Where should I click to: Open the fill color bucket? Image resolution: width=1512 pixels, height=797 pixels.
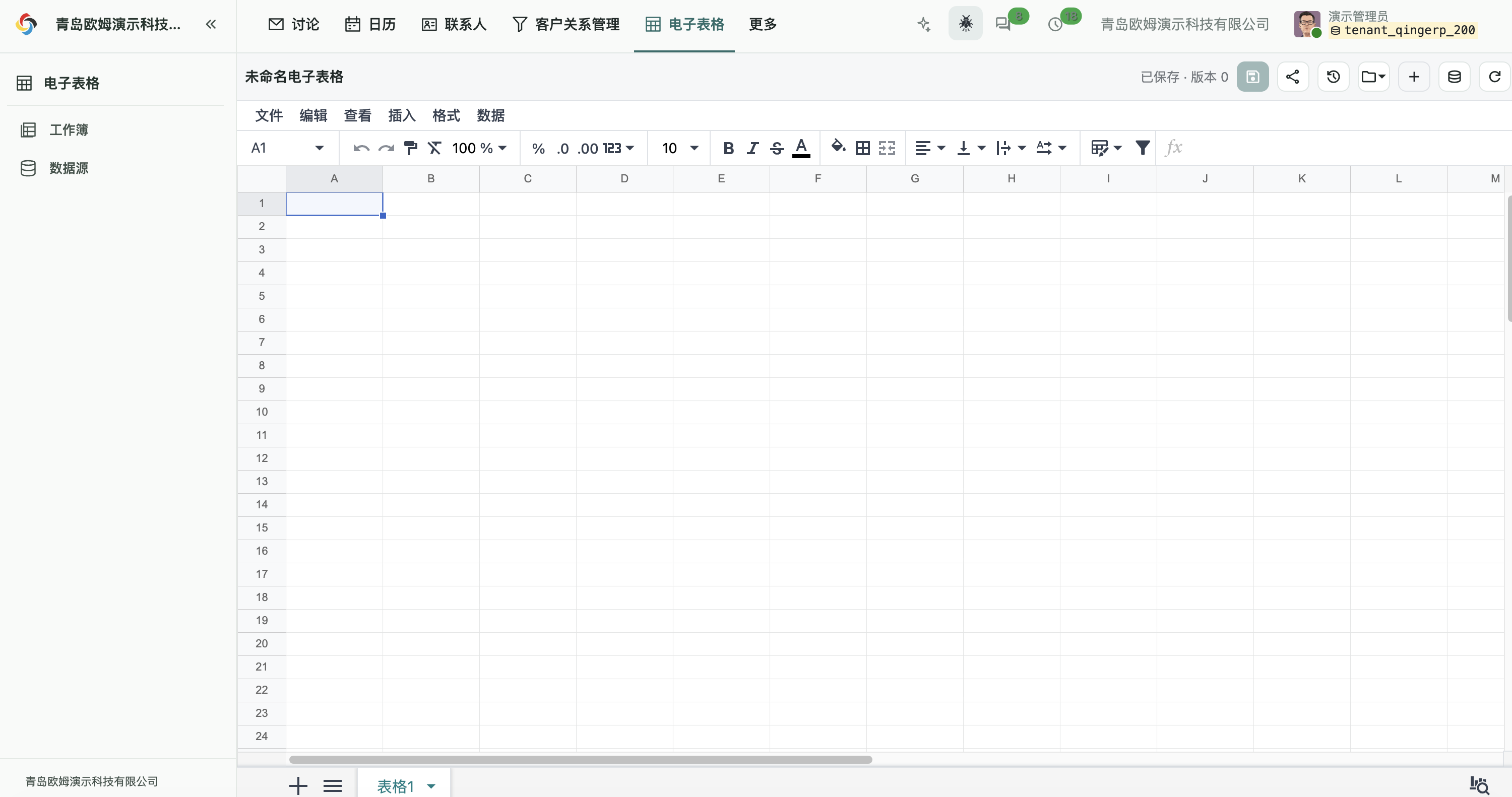click(x=838, y=147)
